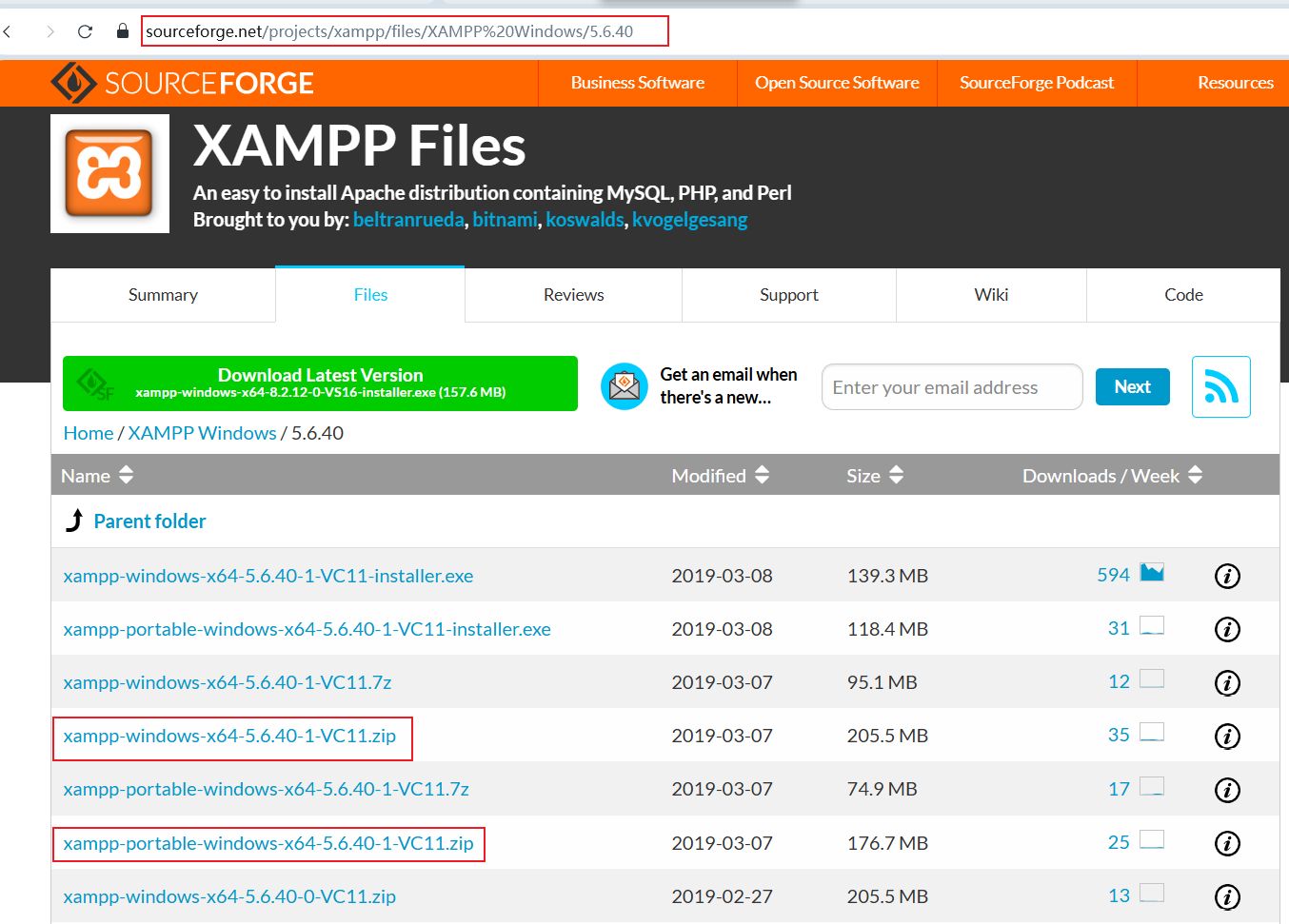
Task: Open info icon for xampp-portable-windows-x64-5.6.40-1-VC11.7z
Action: click(x=1227, y=789)
